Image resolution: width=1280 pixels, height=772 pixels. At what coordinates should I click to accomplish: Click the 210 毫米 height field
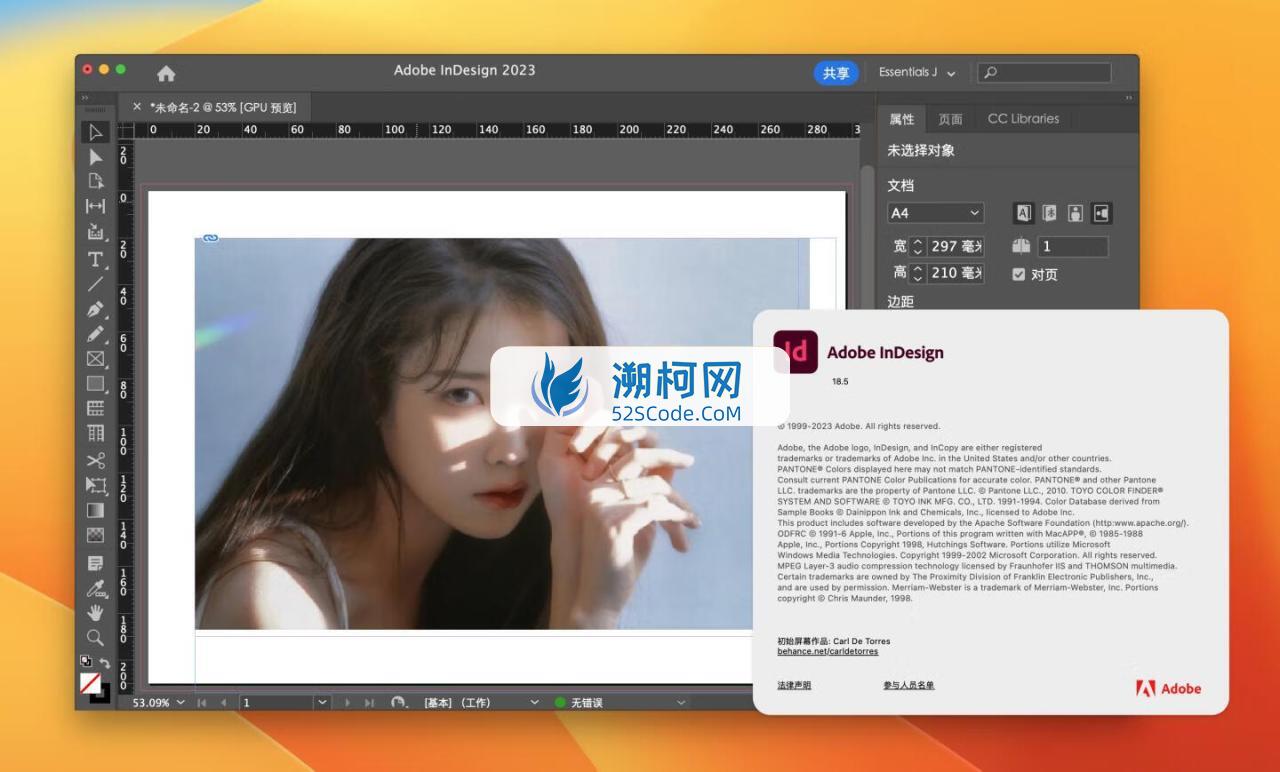pos(956,273)
